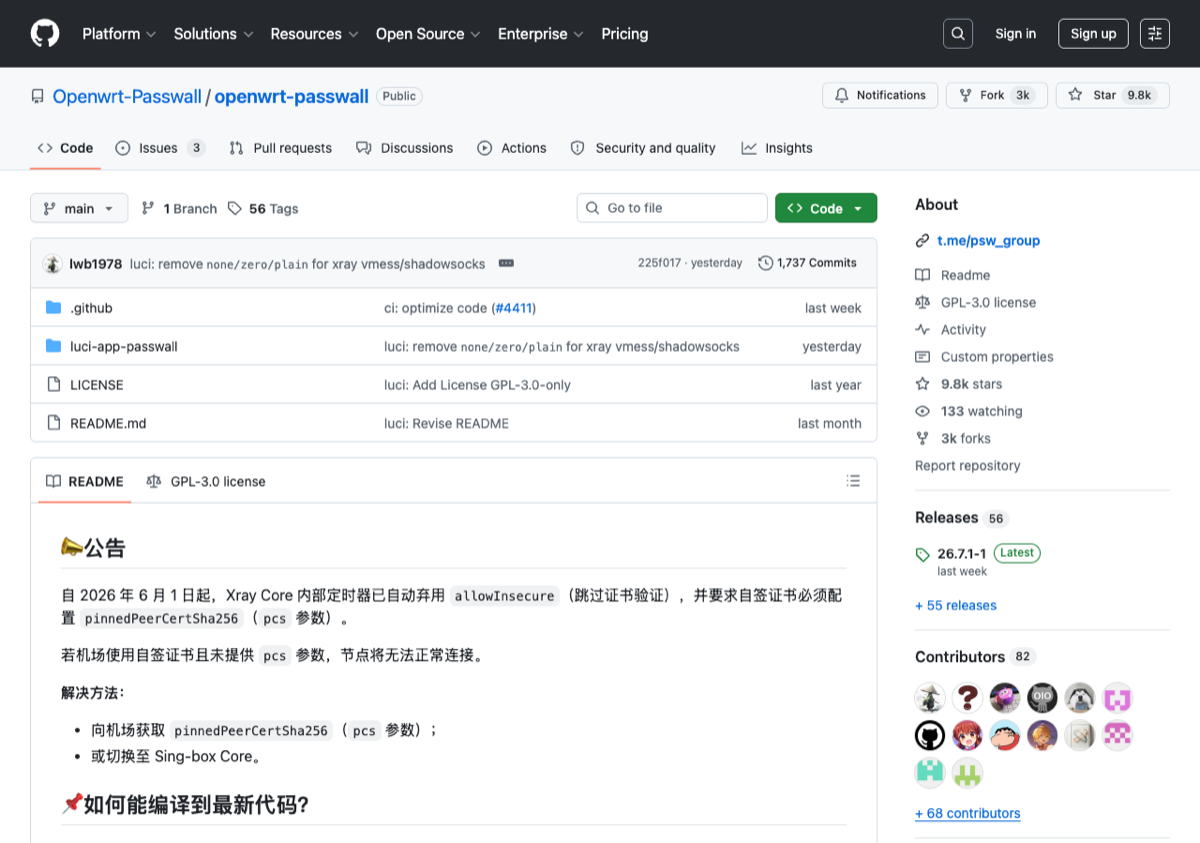Click the README.md file icon
This screenshot has height=843, width=1200.
tap(54, 423)
